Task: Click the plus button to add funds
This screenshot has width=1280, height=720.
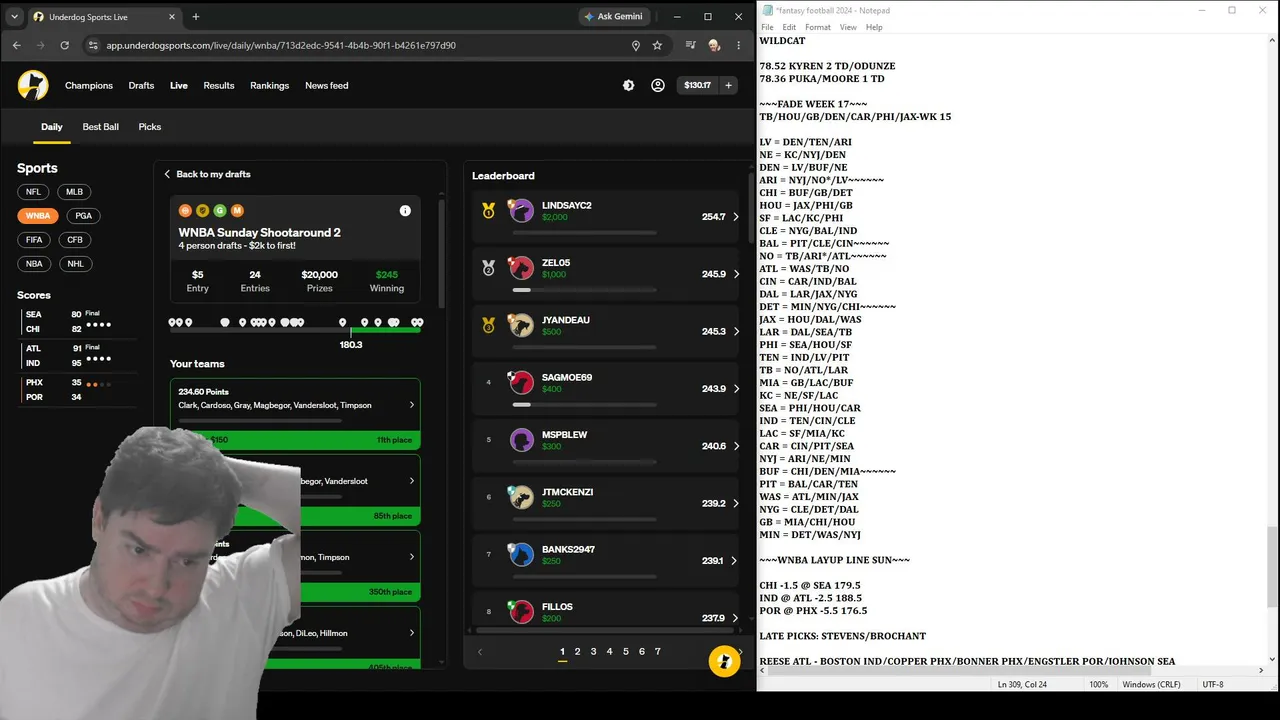Action: pyautogui.click(x=728, y=86)
